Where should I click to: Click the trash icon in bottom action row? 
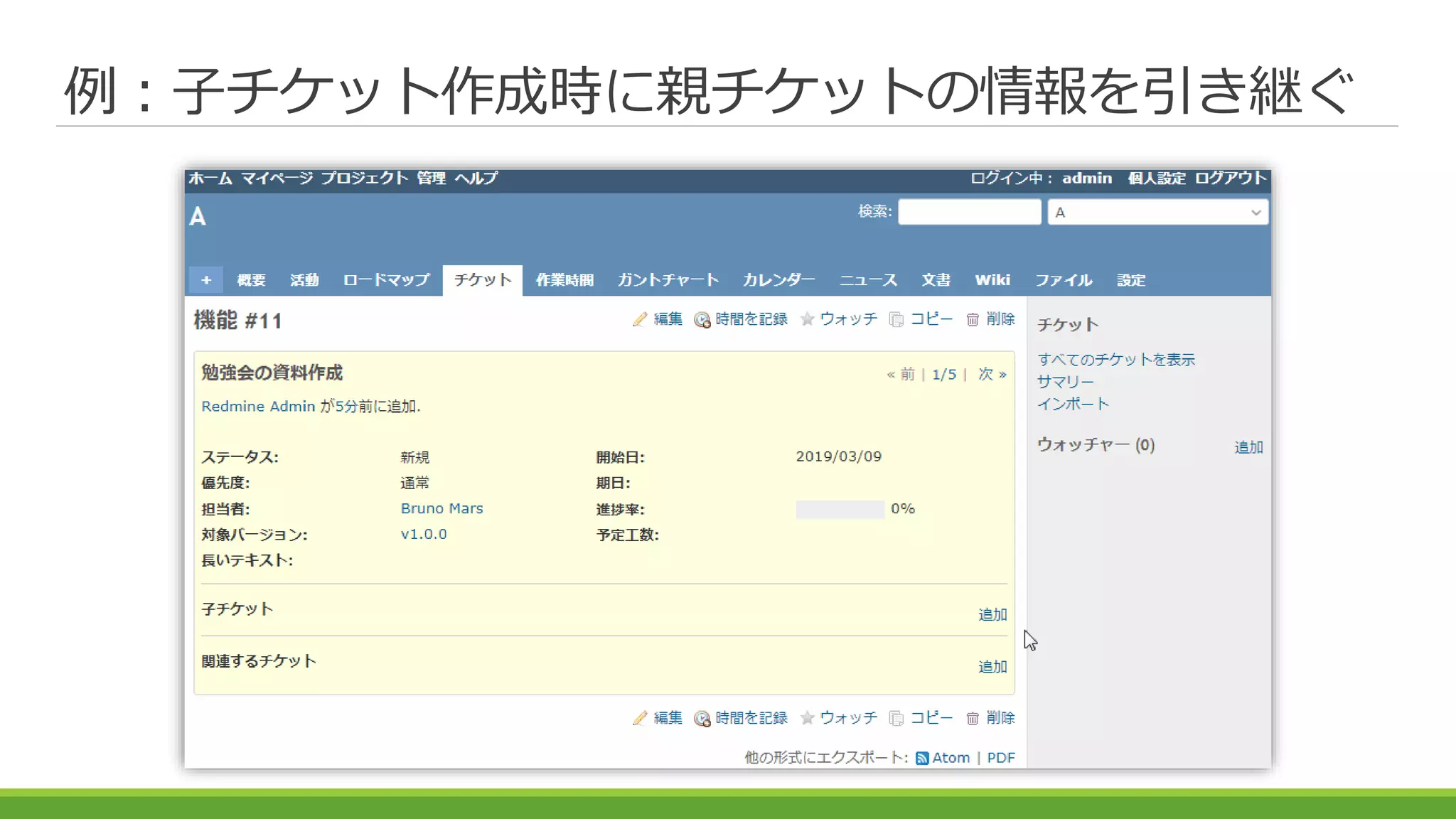tap(973, 719)
